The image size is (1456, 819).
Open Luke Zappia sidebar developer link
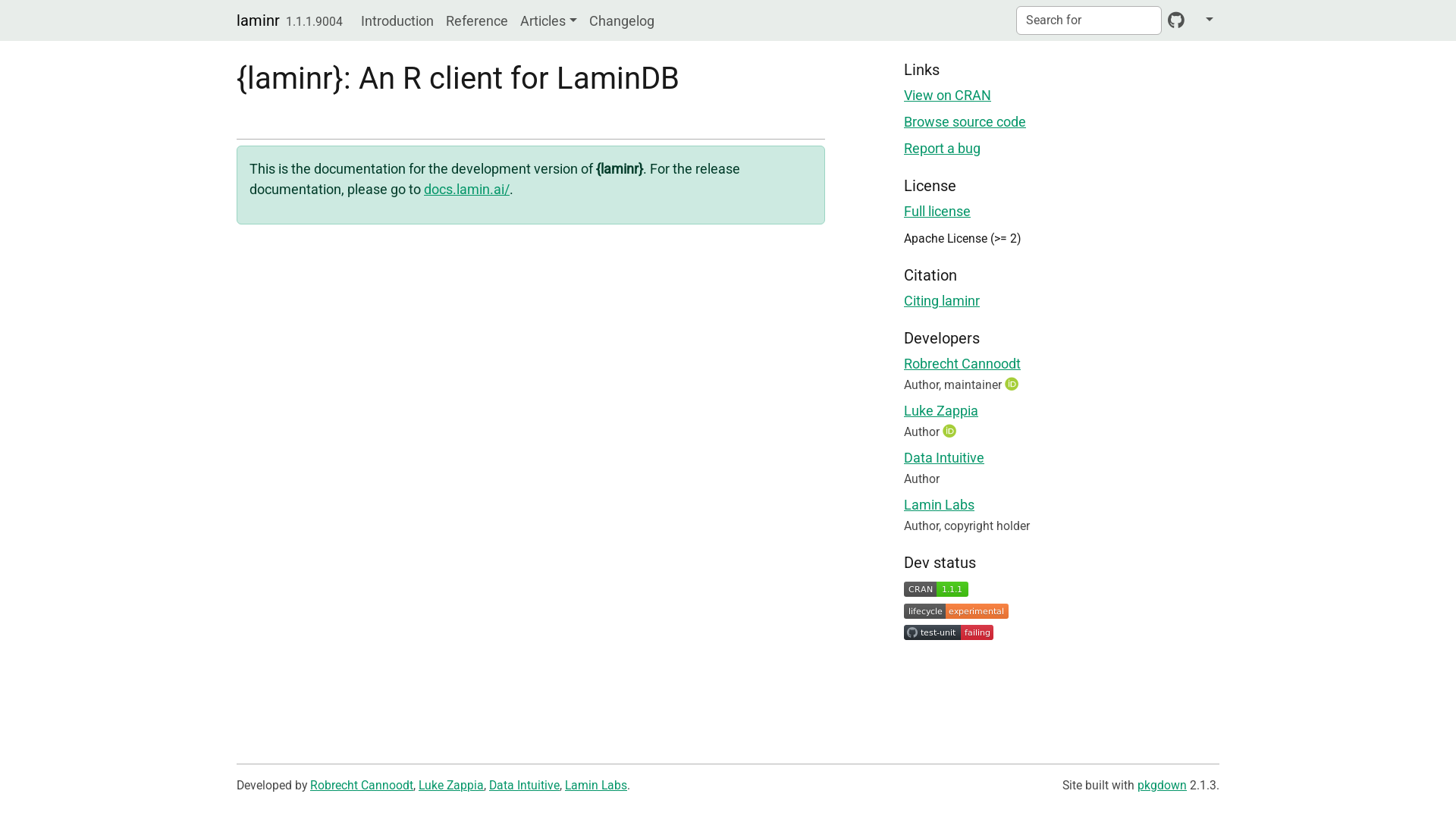click(941, 411)
